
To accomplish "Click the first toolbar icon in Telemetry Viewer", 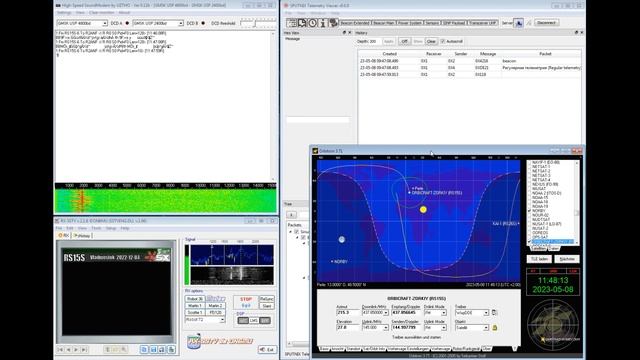I will 291,23.
